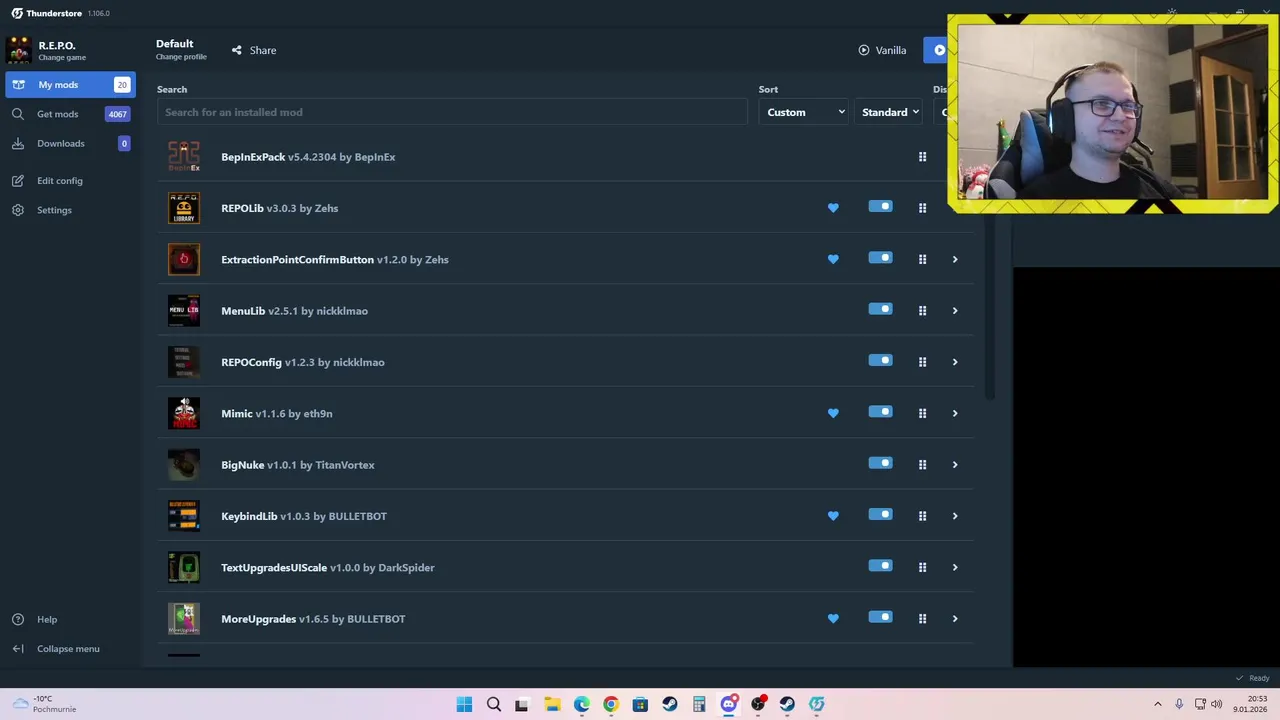Open Microsoft Edge from the taskbar

pos(582,704)
